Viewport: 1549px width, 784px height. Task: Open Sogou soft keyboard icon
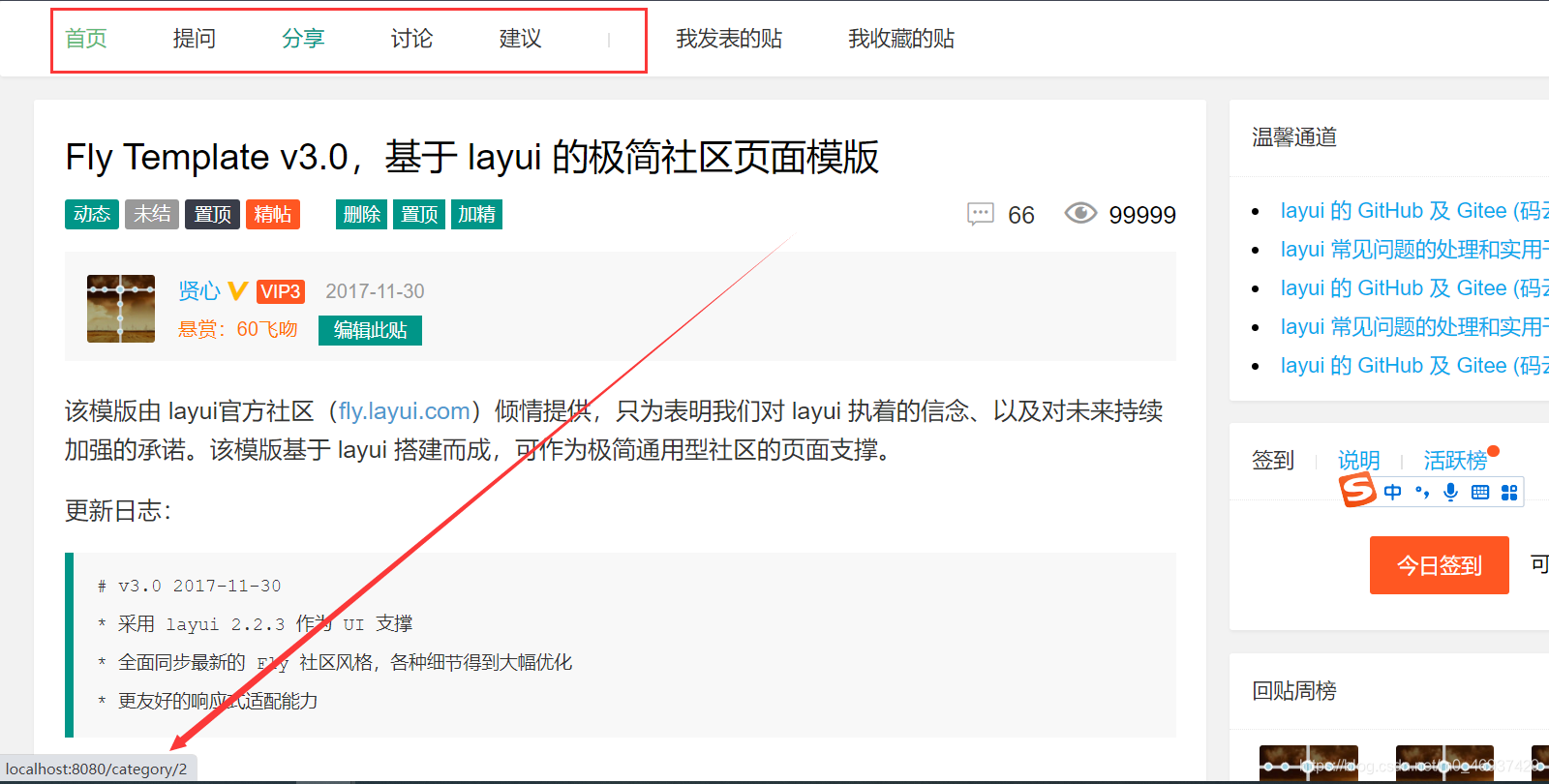[1480, 492]
